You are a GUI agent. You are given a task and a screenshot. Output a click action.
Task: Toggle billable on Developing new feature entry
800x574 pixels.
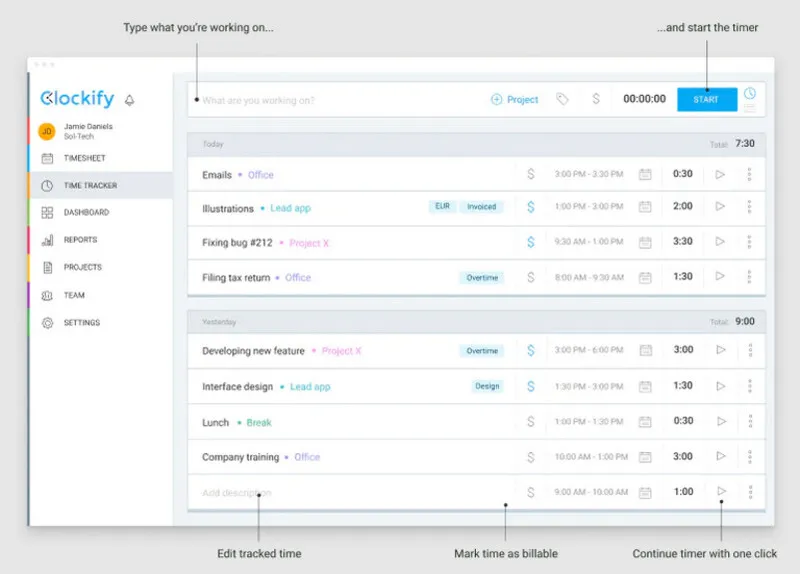click(531, 350)
